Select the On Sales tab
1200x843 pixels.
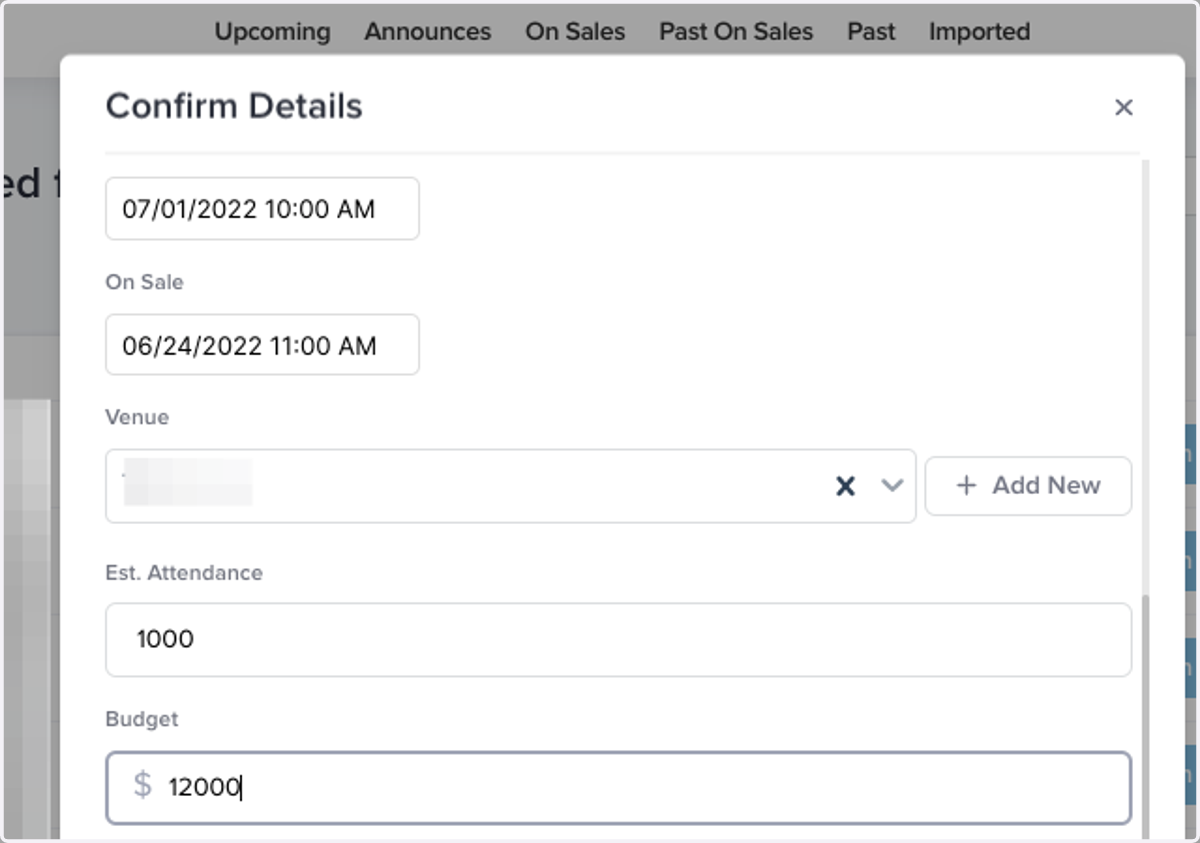click(575, 32)
